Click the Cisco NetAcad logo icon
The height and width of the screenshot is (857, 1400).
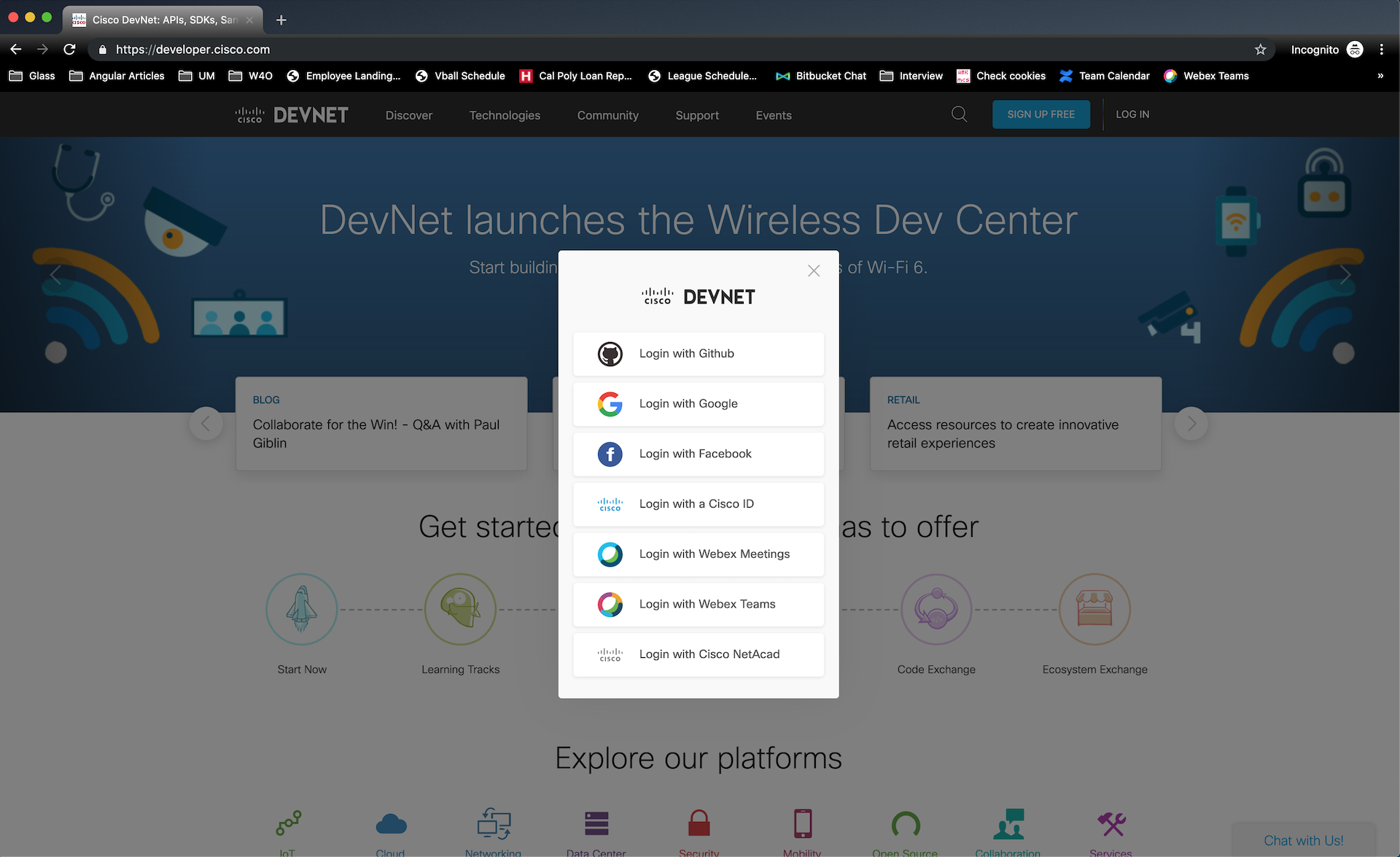(x=610, y=655)
